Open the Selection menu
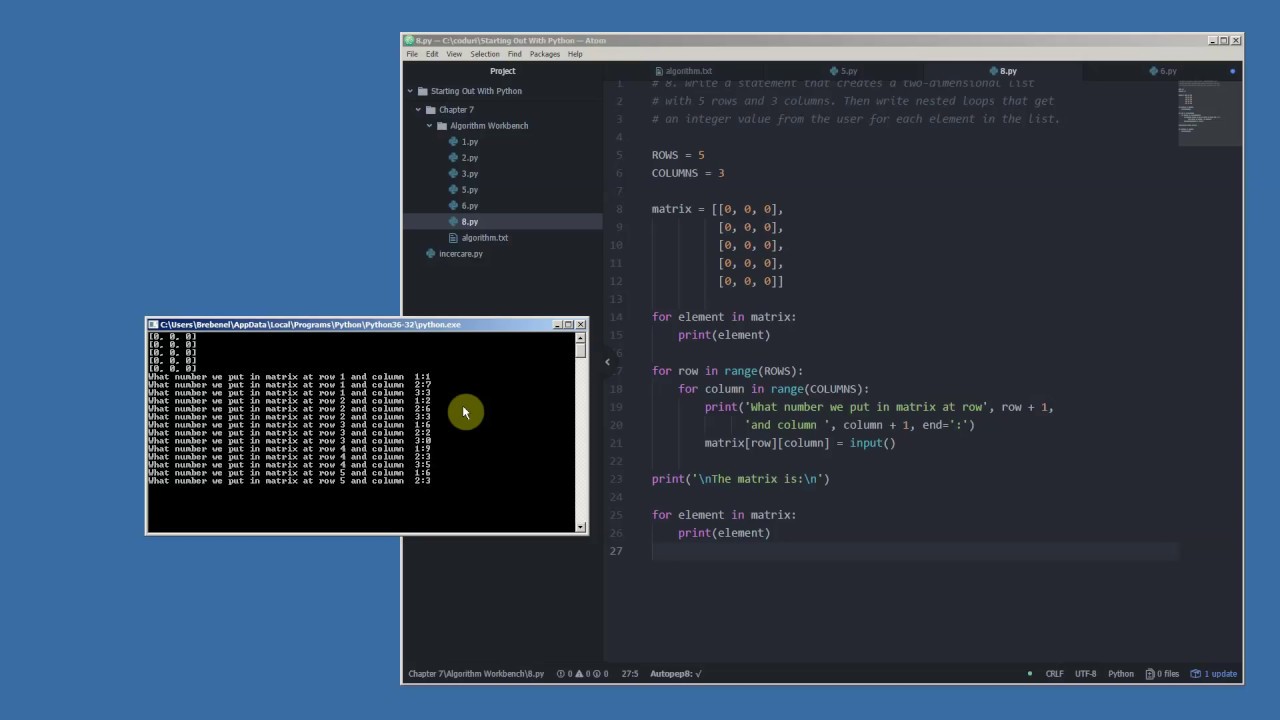Image resolution: width=1280 pixels, height=720 pixels. click(485, 54)
